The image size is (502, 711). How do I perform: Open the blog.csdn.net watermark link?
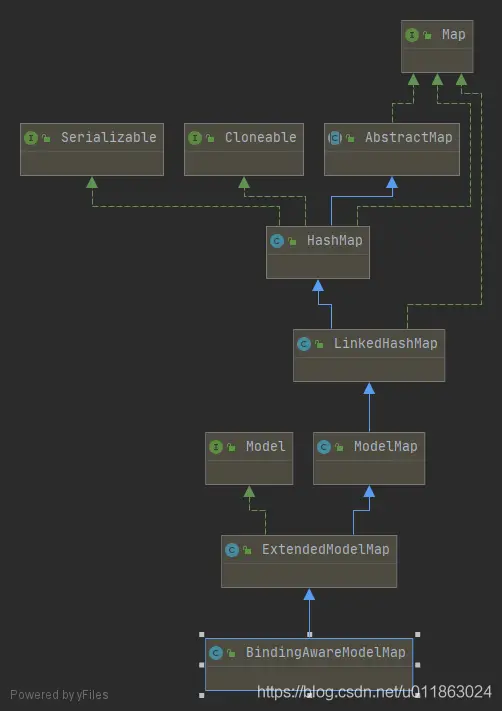[x=375, y=692]
